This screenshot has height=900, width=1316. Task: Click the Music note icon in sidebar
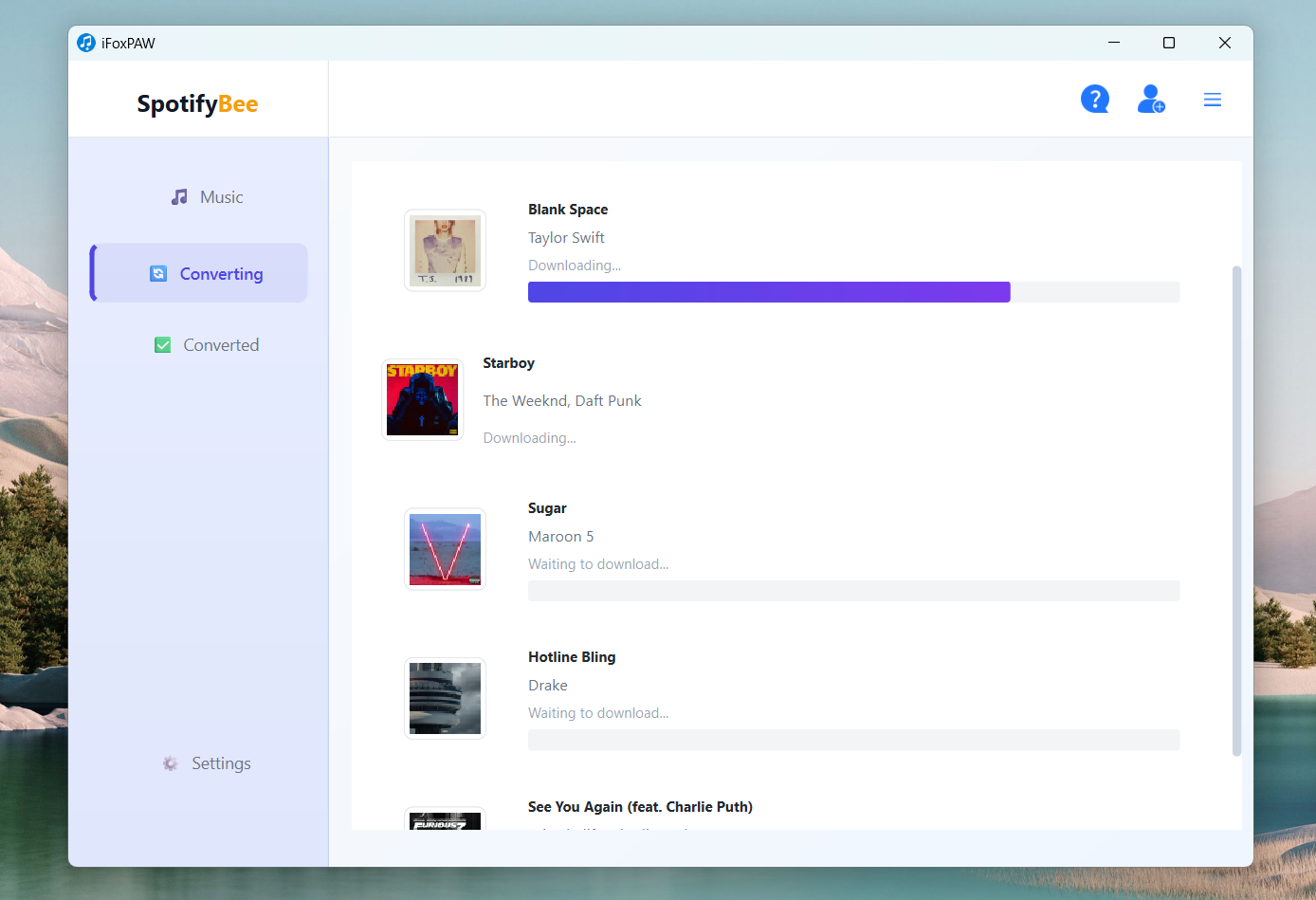click(x=179, y=197)
